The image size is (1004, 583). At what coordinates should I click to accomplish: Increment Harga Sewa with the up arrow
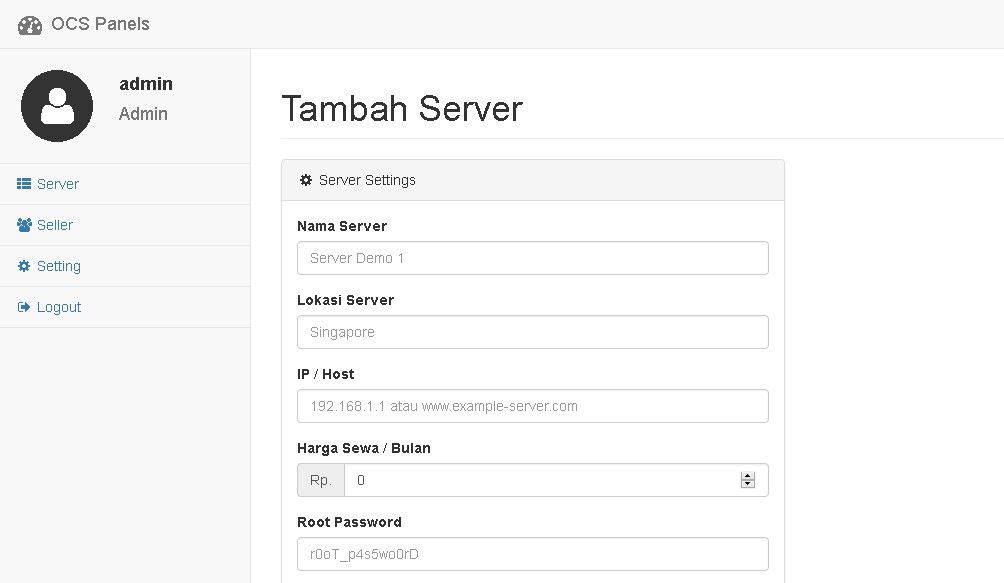(747, 474)
